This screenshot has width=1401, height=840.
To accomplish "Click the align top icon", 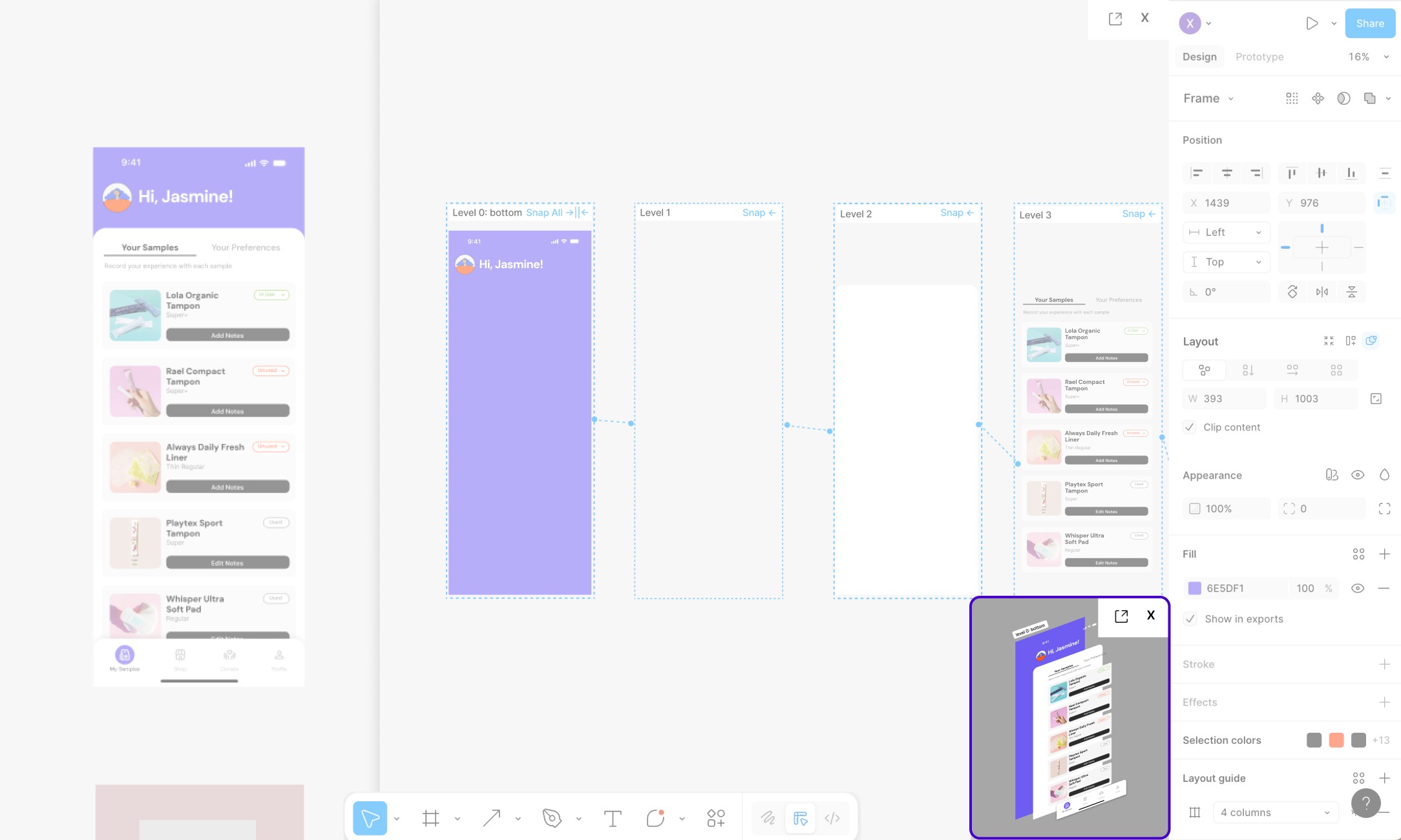I will (1292, 173).
